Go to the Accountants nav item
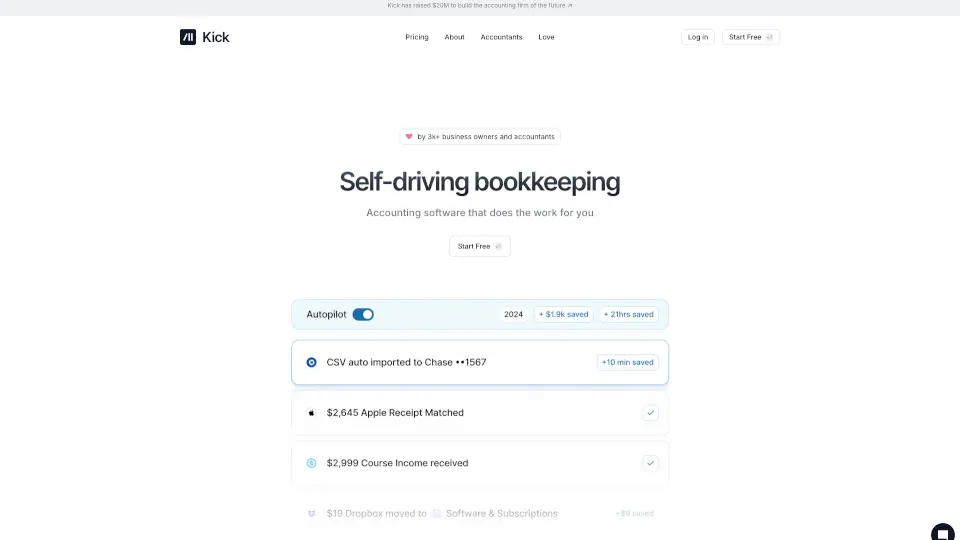Image resolution: width=960 pixels, height=540 pixels. [501, 37]
